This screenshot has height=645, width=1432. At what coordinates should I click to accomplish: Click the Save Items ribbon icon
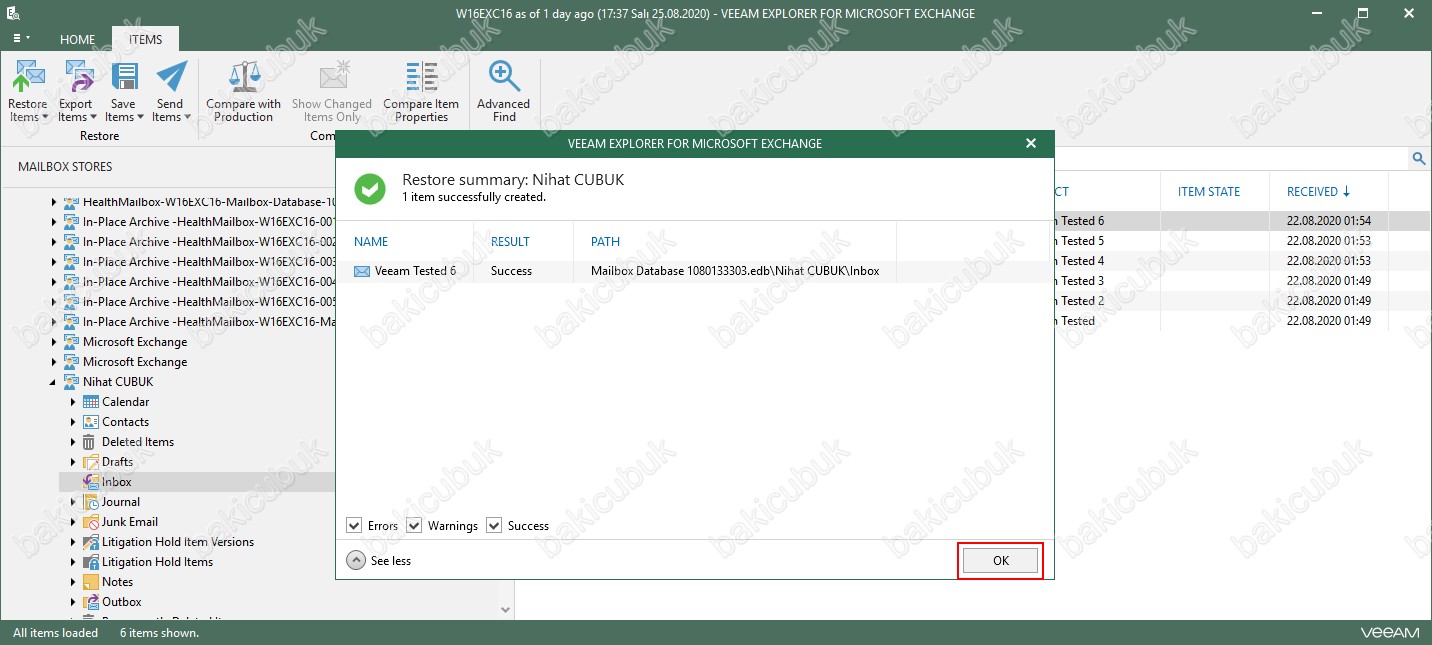point(124,77)
